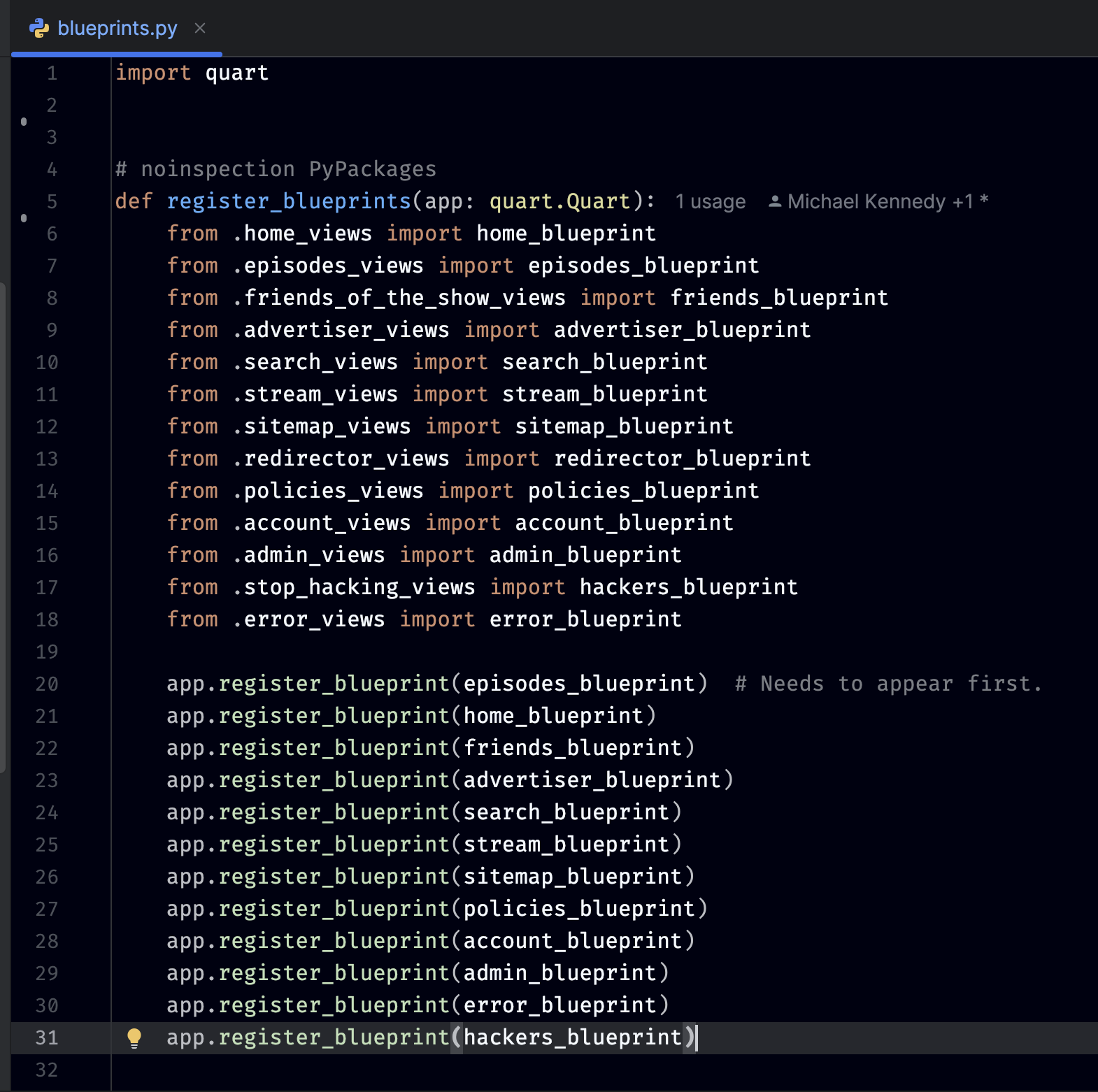Screen dimensions: 1098x1092
Task: Click the '# noinspection PyPackages' comment
Action: tap(276, 169)
